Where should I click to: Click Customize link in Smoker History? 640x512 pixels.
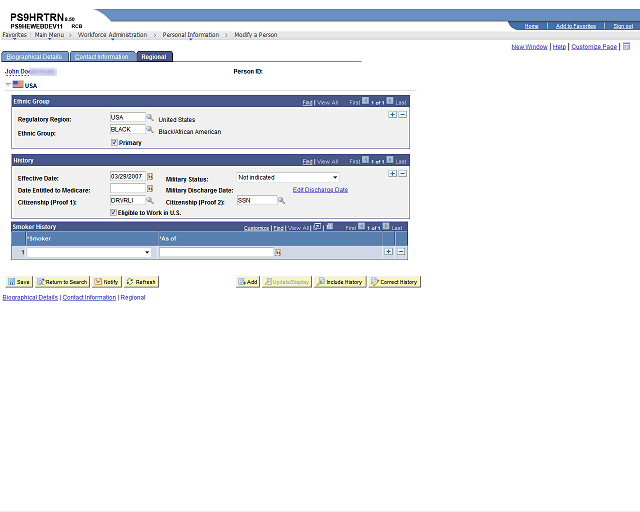[256, 228]
